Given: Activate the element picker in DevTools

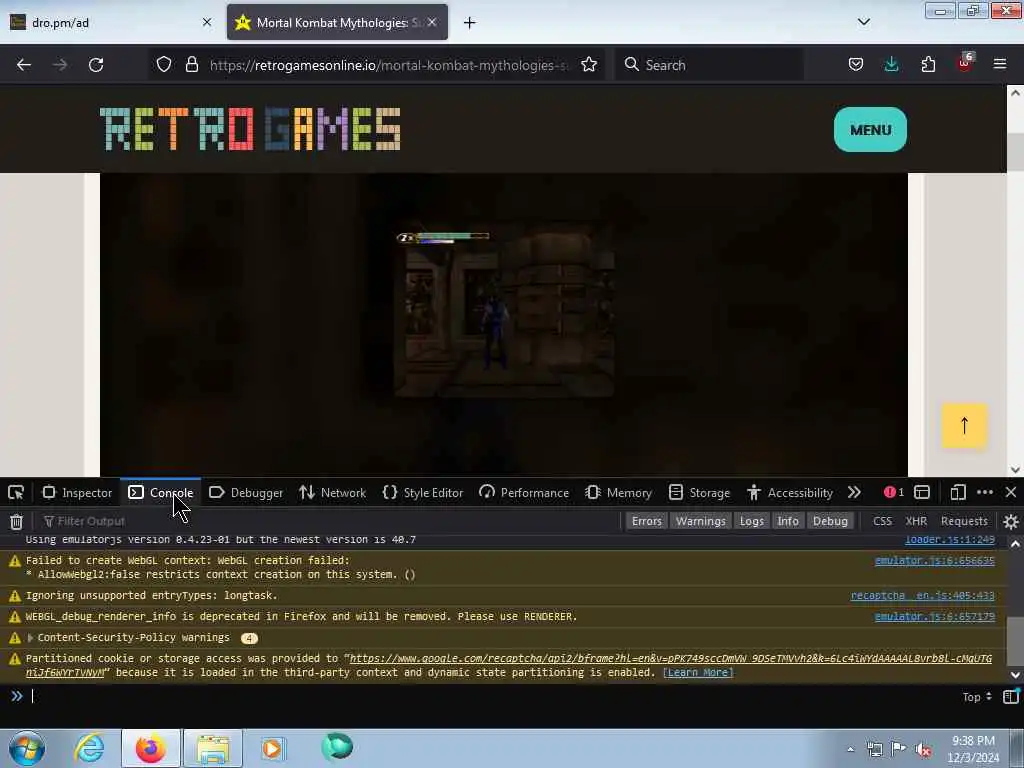Looking at the screenshot, I should coord(16,492).
